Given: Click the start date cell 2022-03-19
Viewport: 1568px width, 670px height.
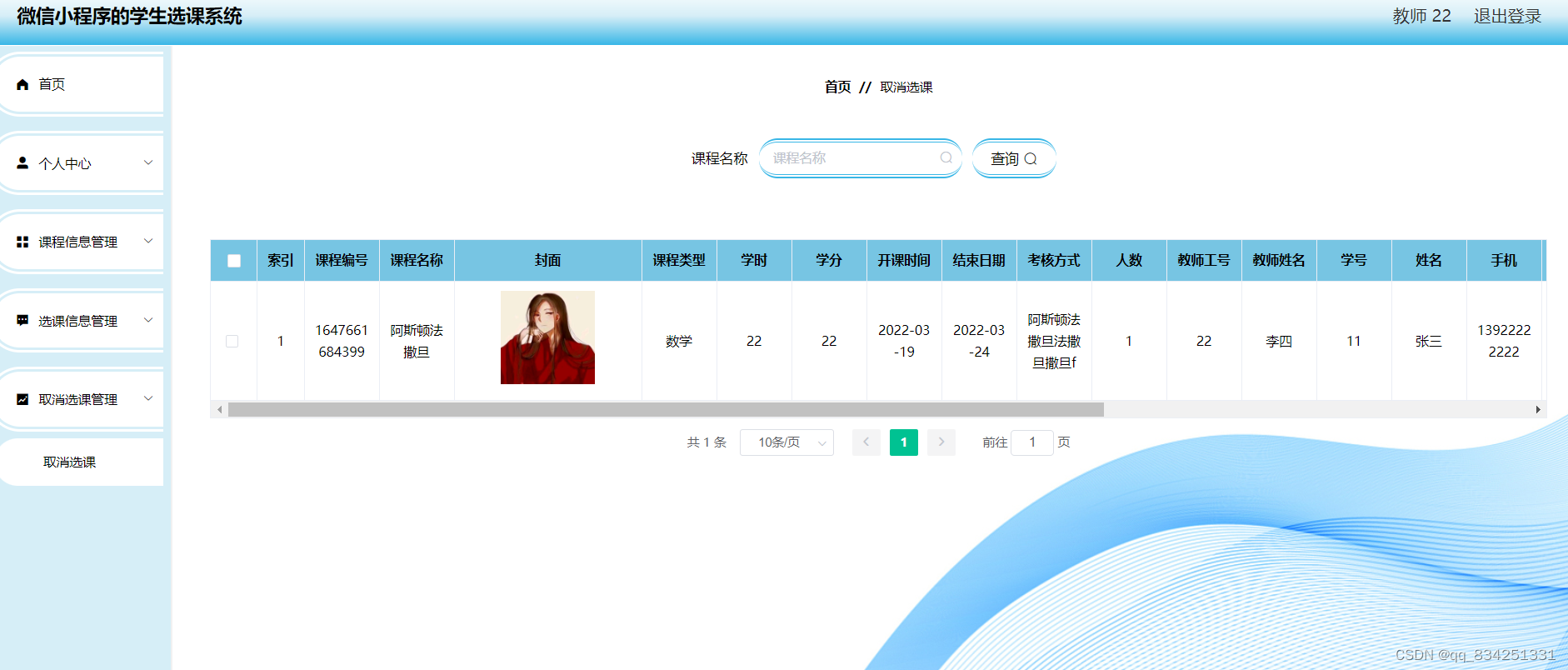Looking at the screenshot, I should (x=904, y=341).
